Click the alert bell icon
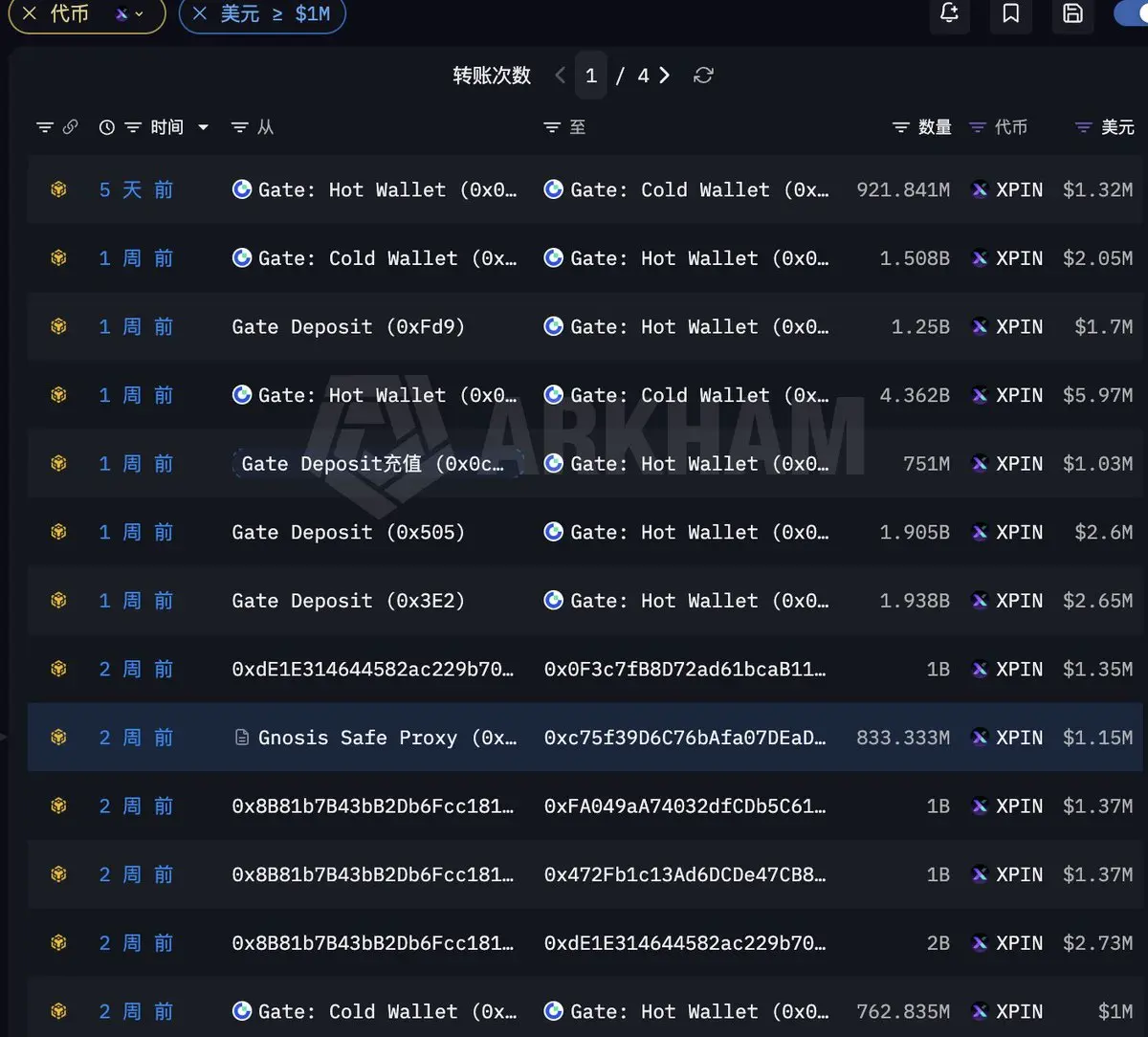This screenshot has height=1037, width=1148. tap(949, 12)
